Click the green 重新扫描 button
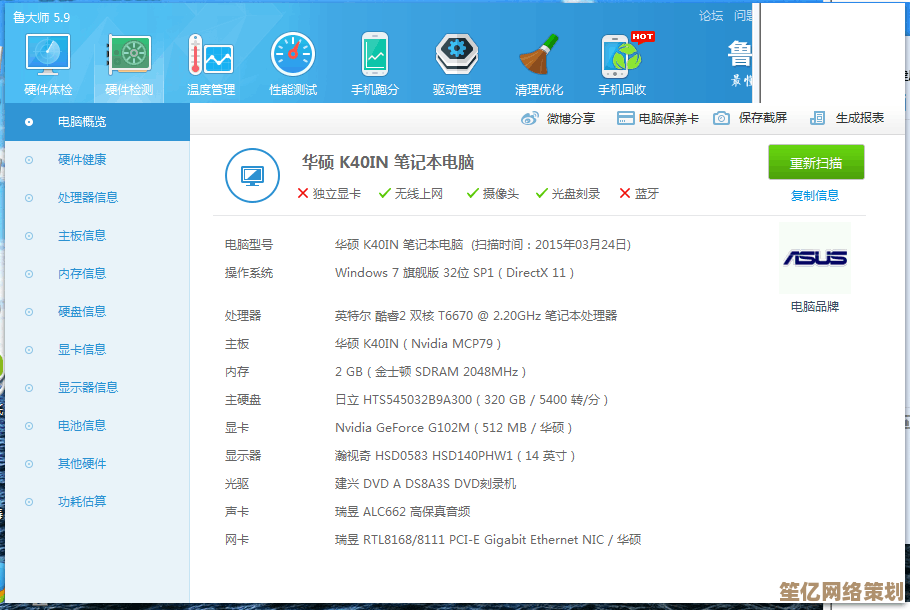 click(816, 162)
